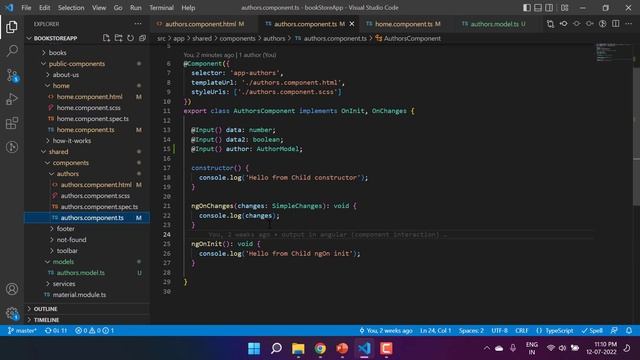Open the Search view in activity bar
640x360 pixels.
12,51
